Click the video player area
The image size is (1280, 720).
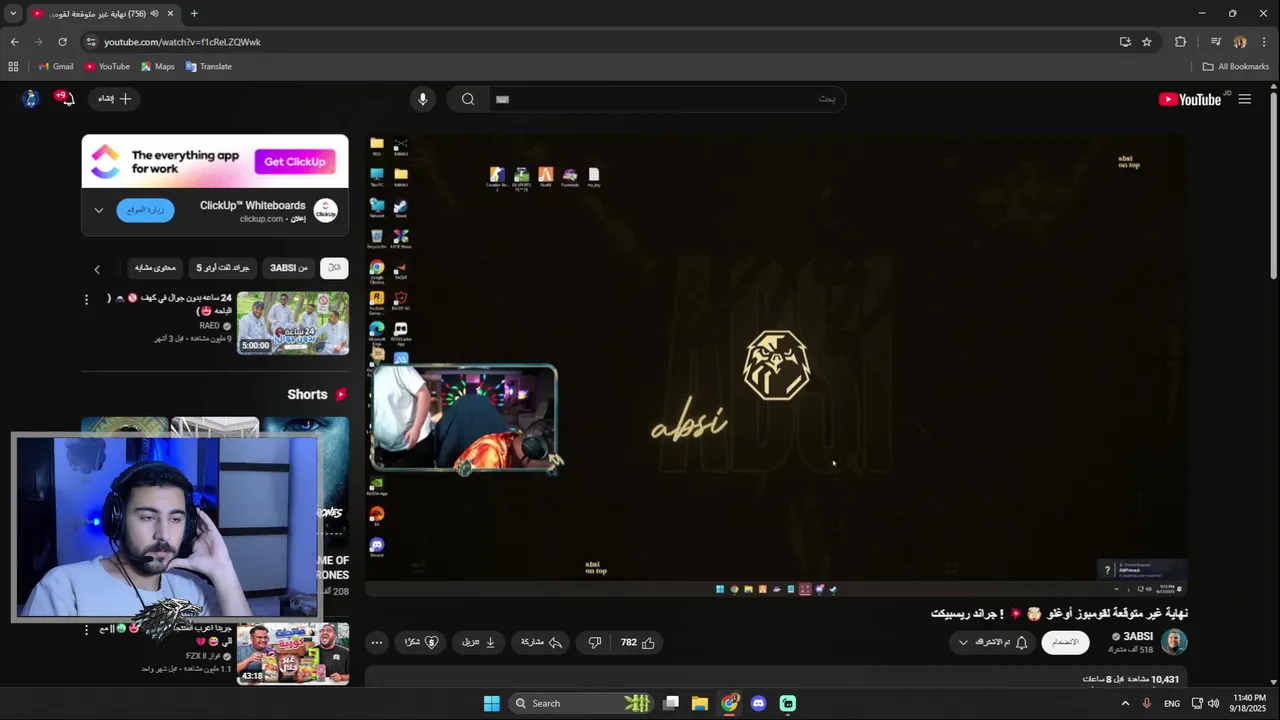pyautogui.click(x=776, y=365)
